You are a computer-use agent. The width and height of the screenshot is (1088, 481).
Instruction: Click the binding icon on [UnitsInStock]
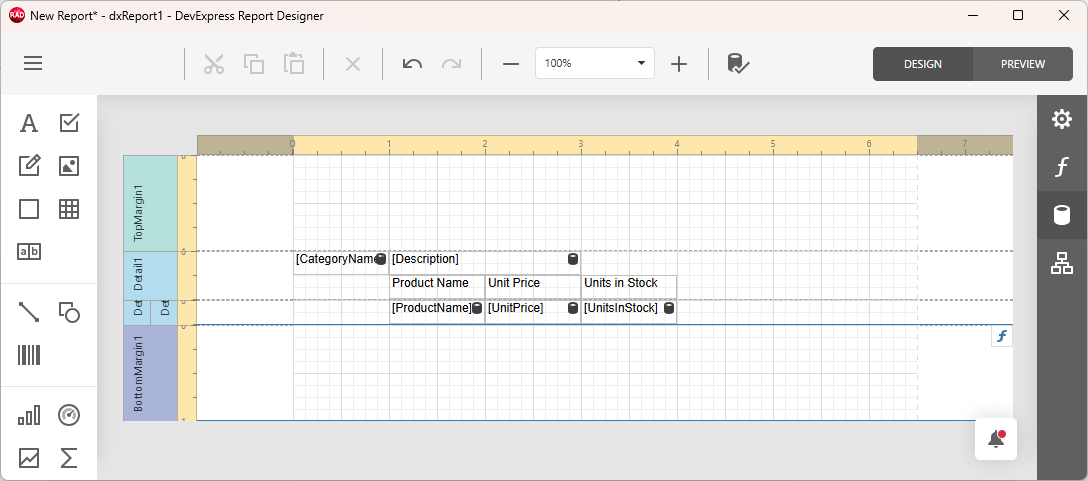click(669, 308)
